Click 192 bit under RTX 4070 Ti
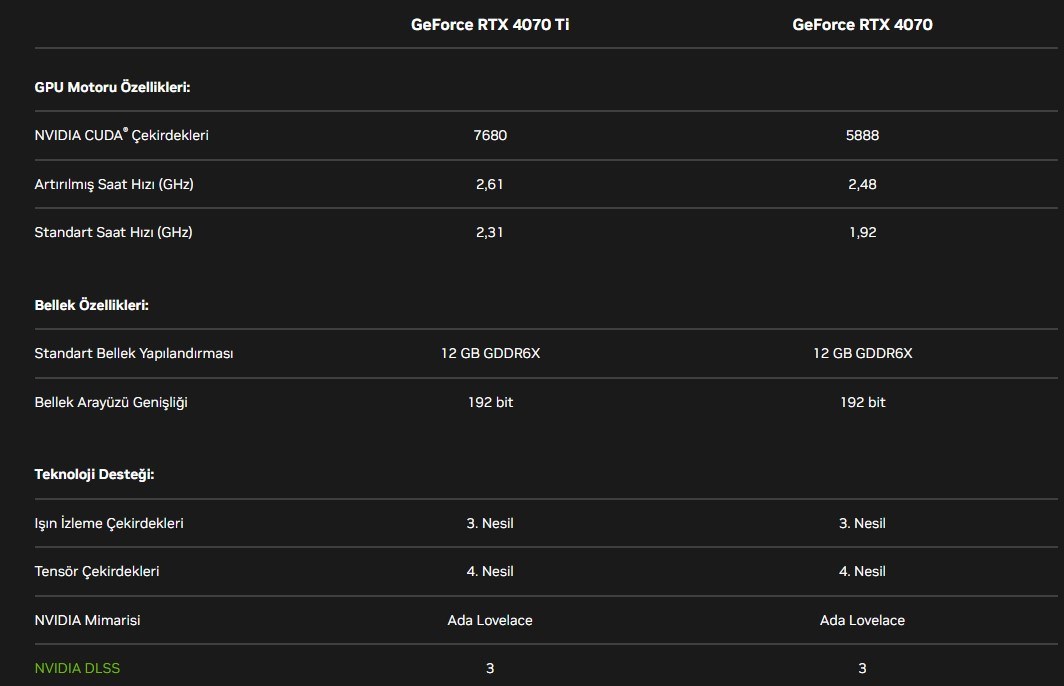The width and height of the screenshot is (1064, 686). (x=490, y=402)
